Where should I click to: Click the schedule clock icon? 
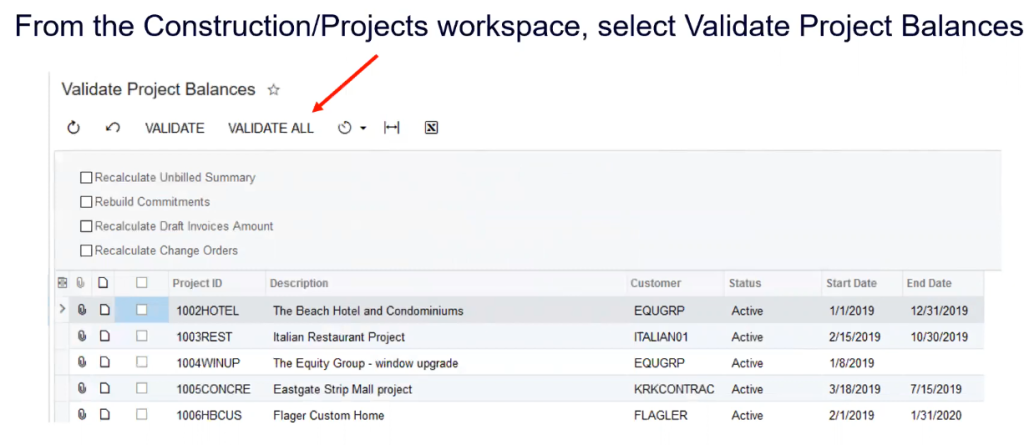coord(345,128)
